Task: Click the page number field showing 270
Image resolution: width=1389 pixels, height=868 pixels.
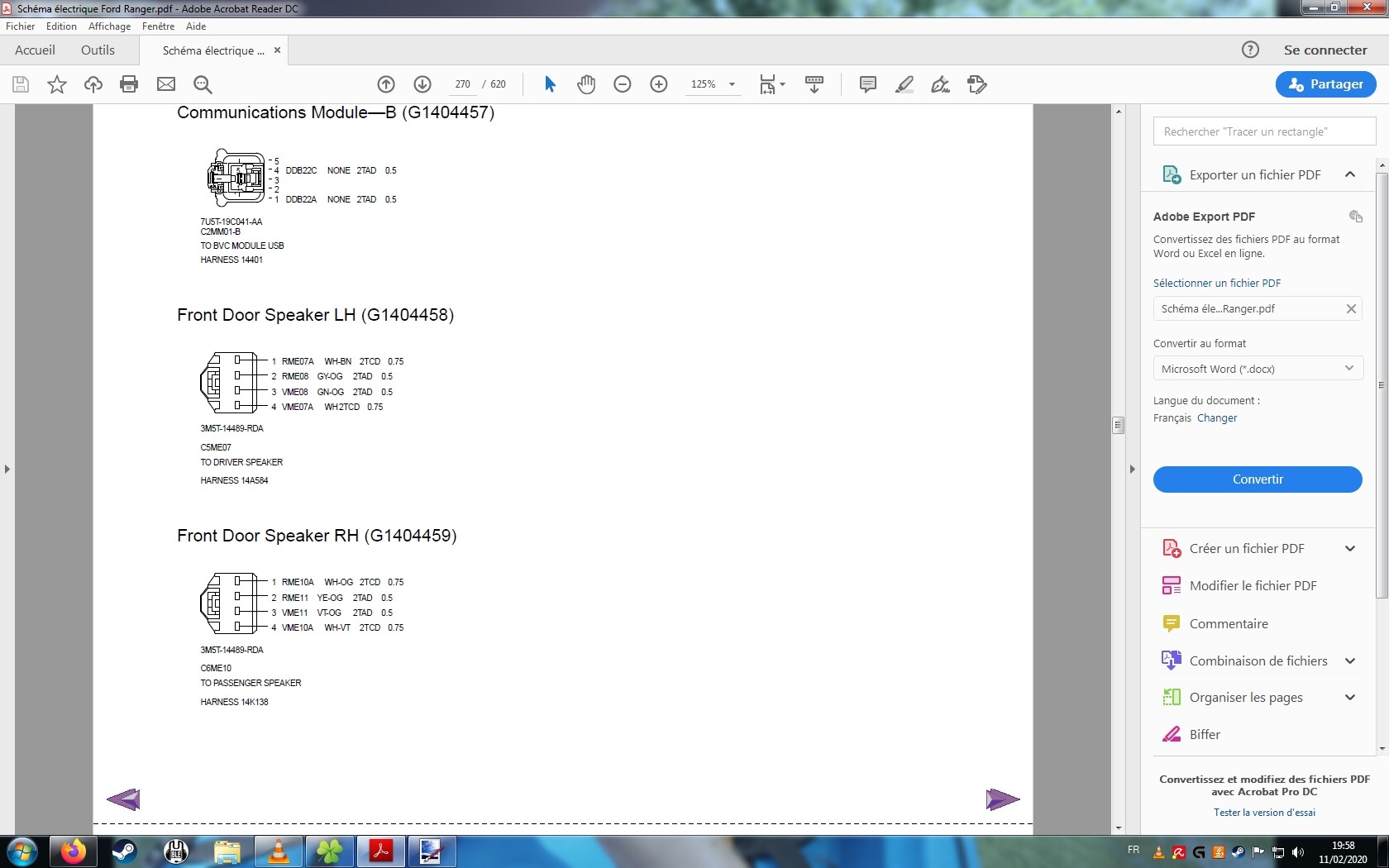Action: [462, 84]
